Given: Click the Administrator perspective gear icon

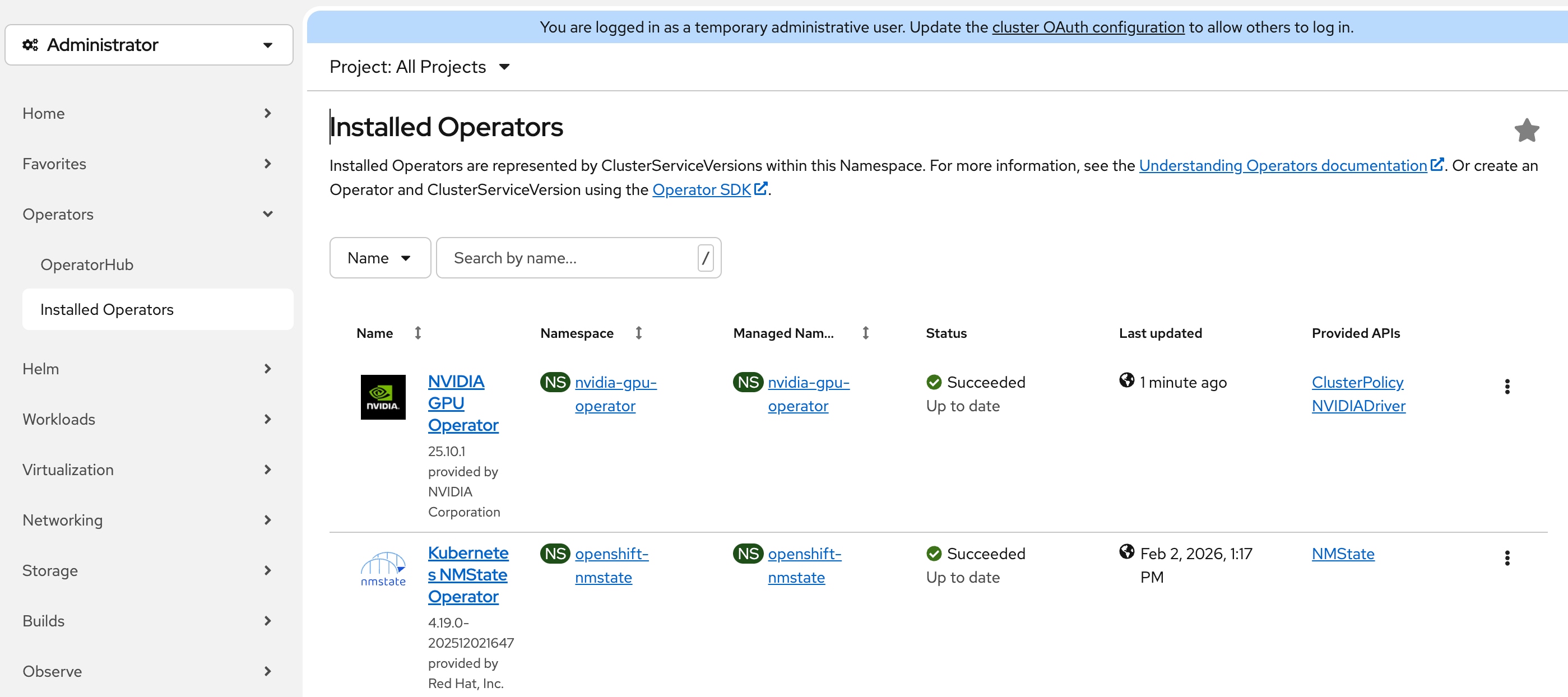Looking at the screenshot, I should click(x=30, y=45).
